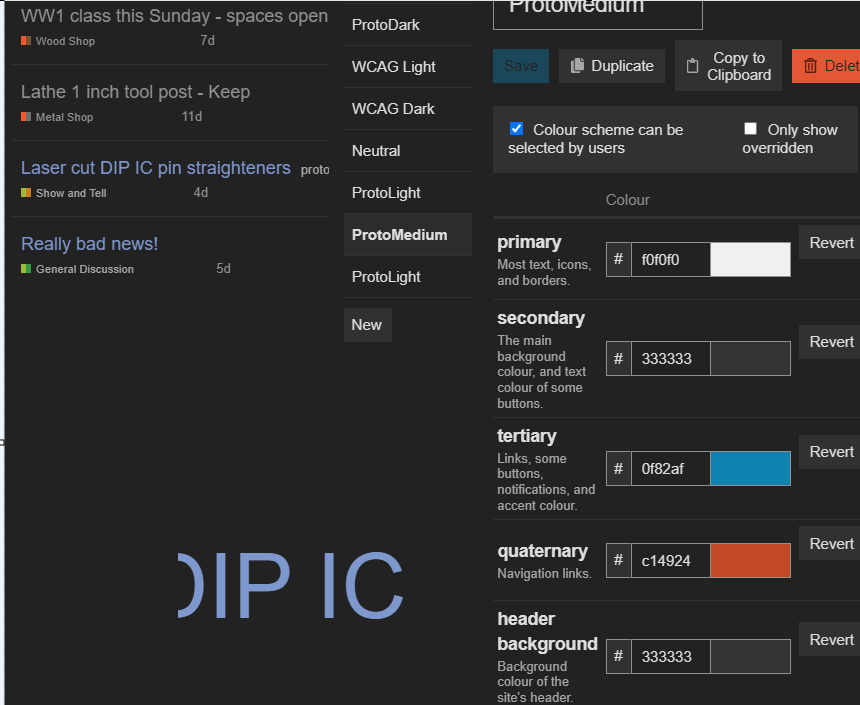Select the ProtoMedium colour scheme
Screen dimensions: 860x705
click(x=408, y=235)
